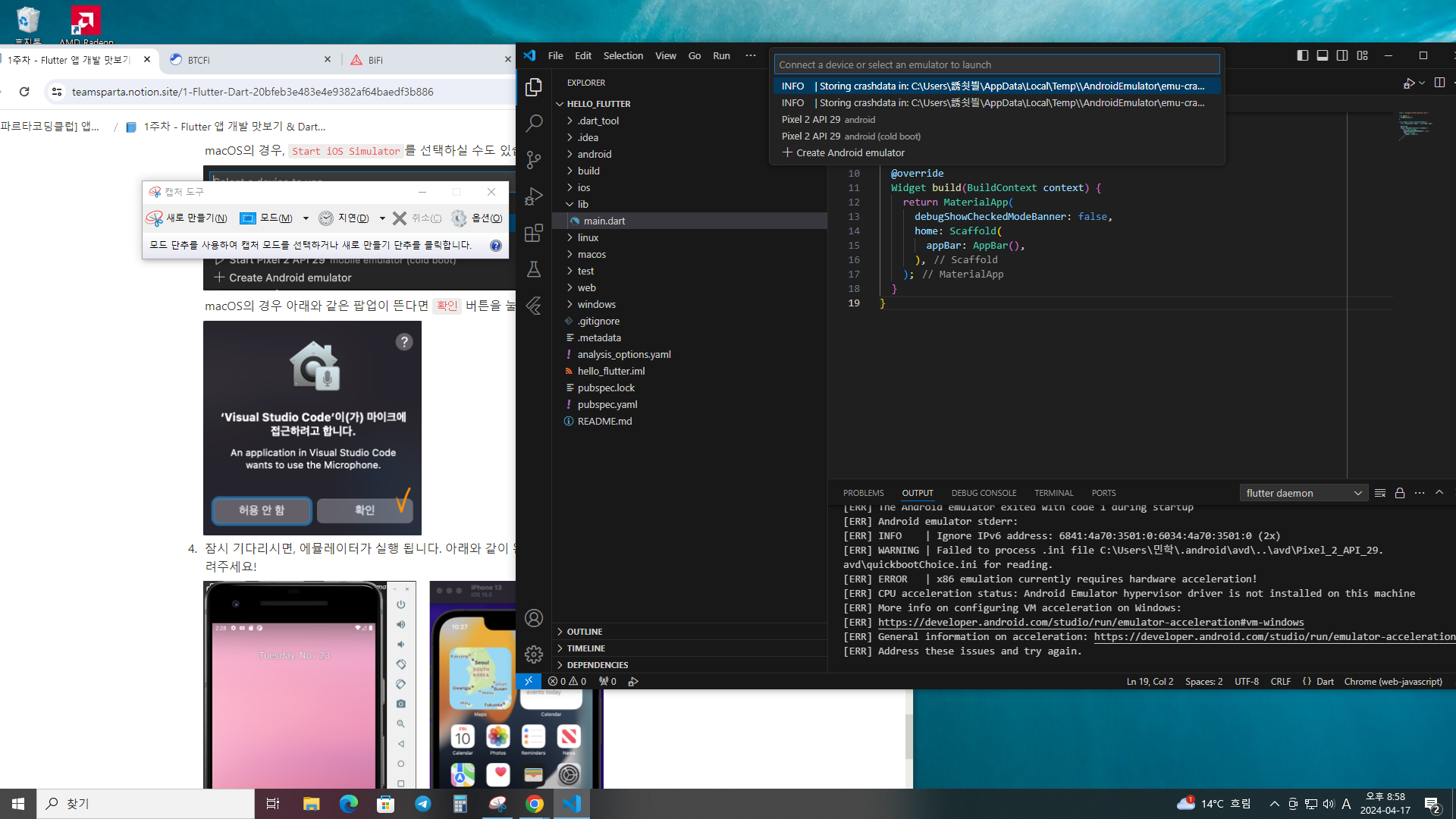Open the flutter daemon output channel dropdown
1456x819 pixels.
[1304, 493]
